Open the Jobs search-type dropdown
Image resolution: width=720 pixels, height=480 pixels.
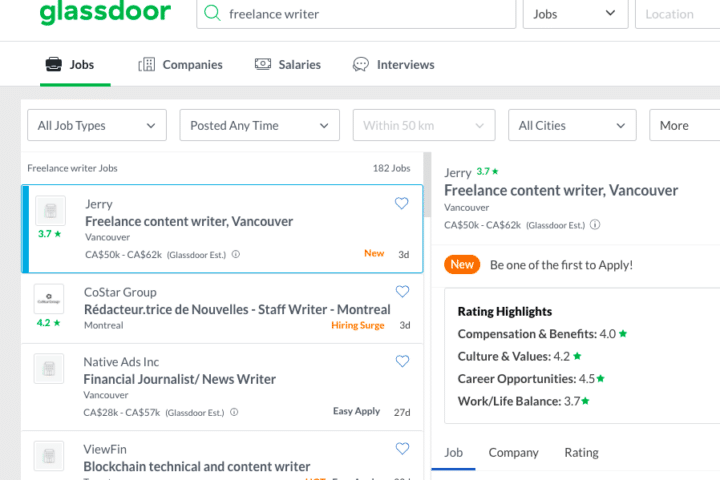coord(575,14)
